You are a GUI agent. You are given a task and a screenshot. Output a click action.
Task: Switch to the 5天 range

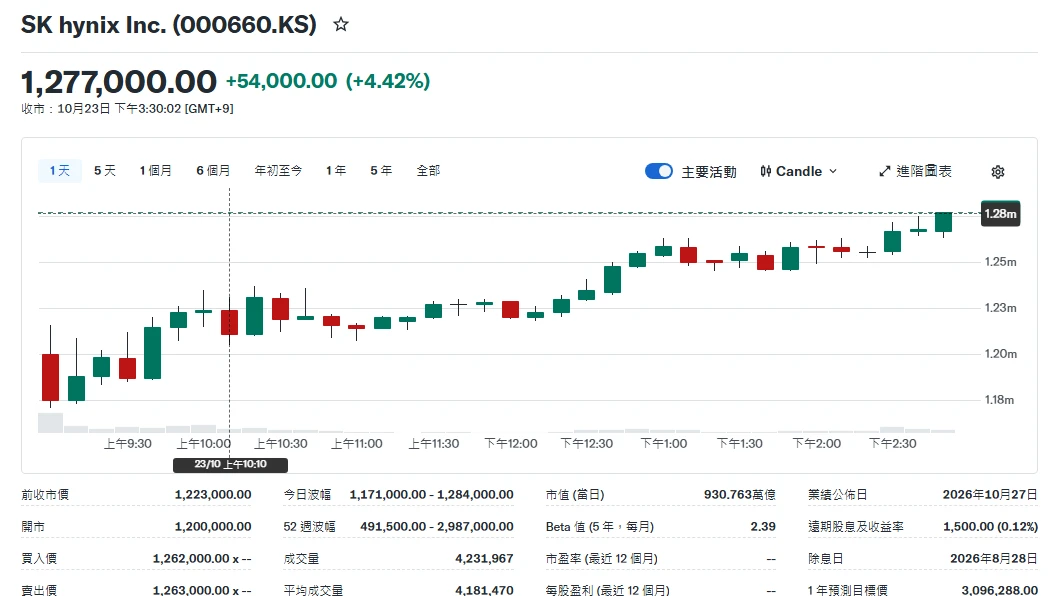[105, 171]
